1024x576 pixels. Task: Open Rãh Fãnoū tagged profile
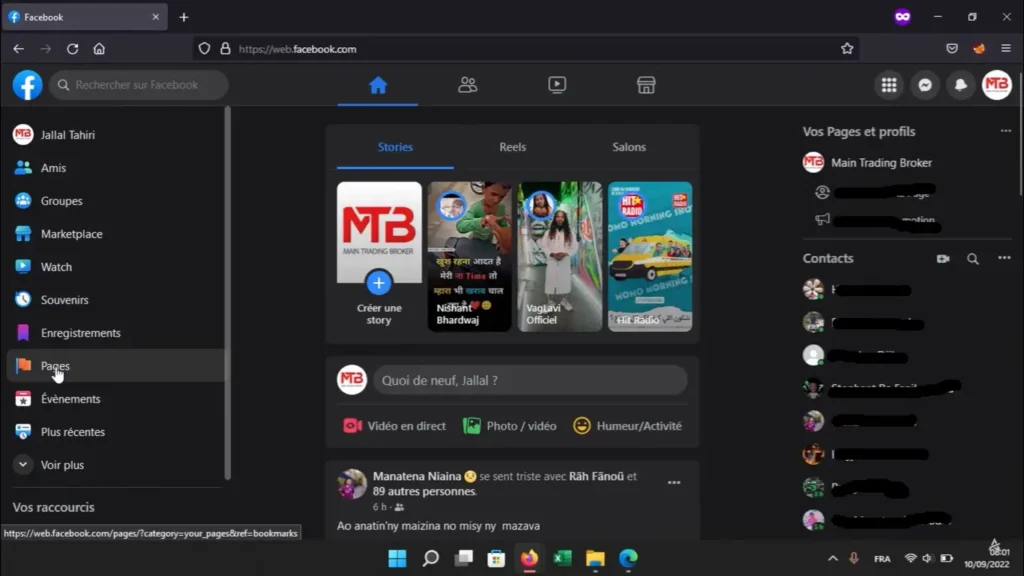coord(596,476)
